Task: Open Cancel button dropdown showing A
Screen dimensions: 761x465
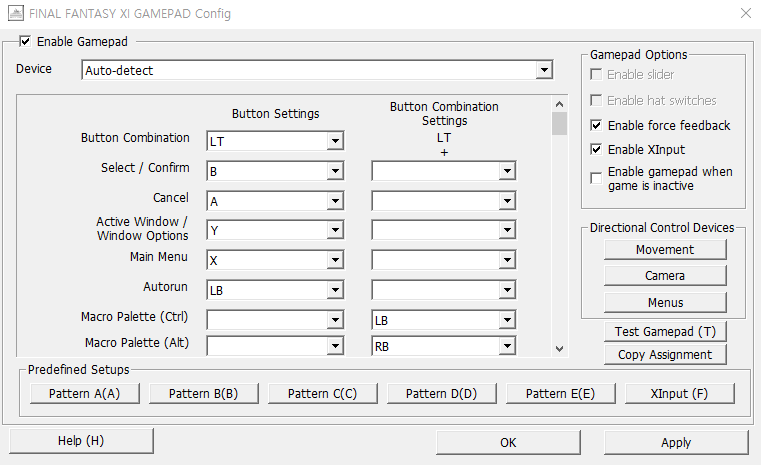Action: click(275, 201)
